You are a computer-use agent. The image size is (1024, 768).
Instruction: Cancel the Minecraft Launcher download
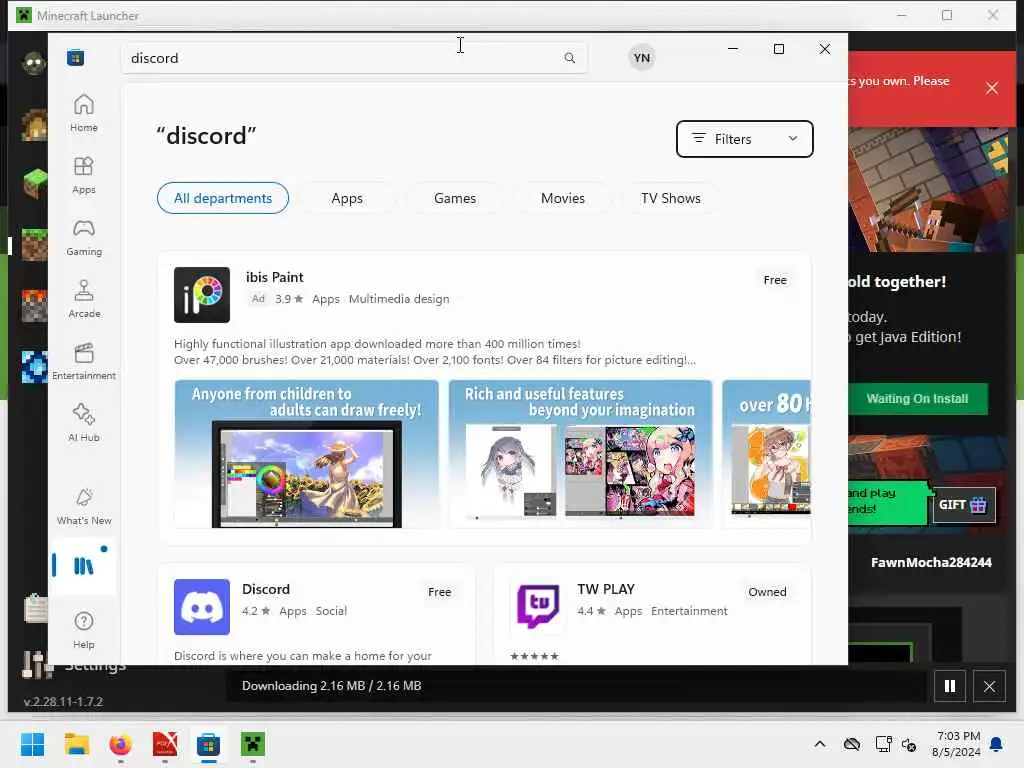(989, 686)
